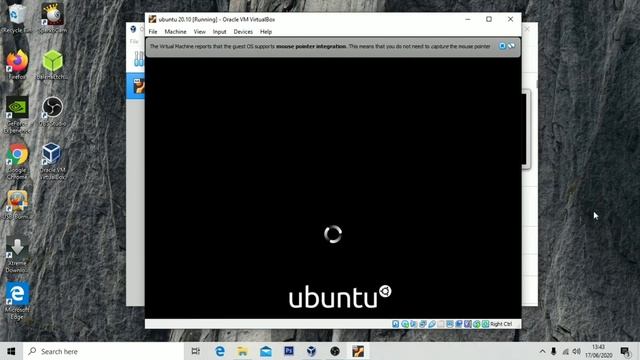Click the hard disk activity status icon
640x360 pixels.
click(x=396, y=324)
